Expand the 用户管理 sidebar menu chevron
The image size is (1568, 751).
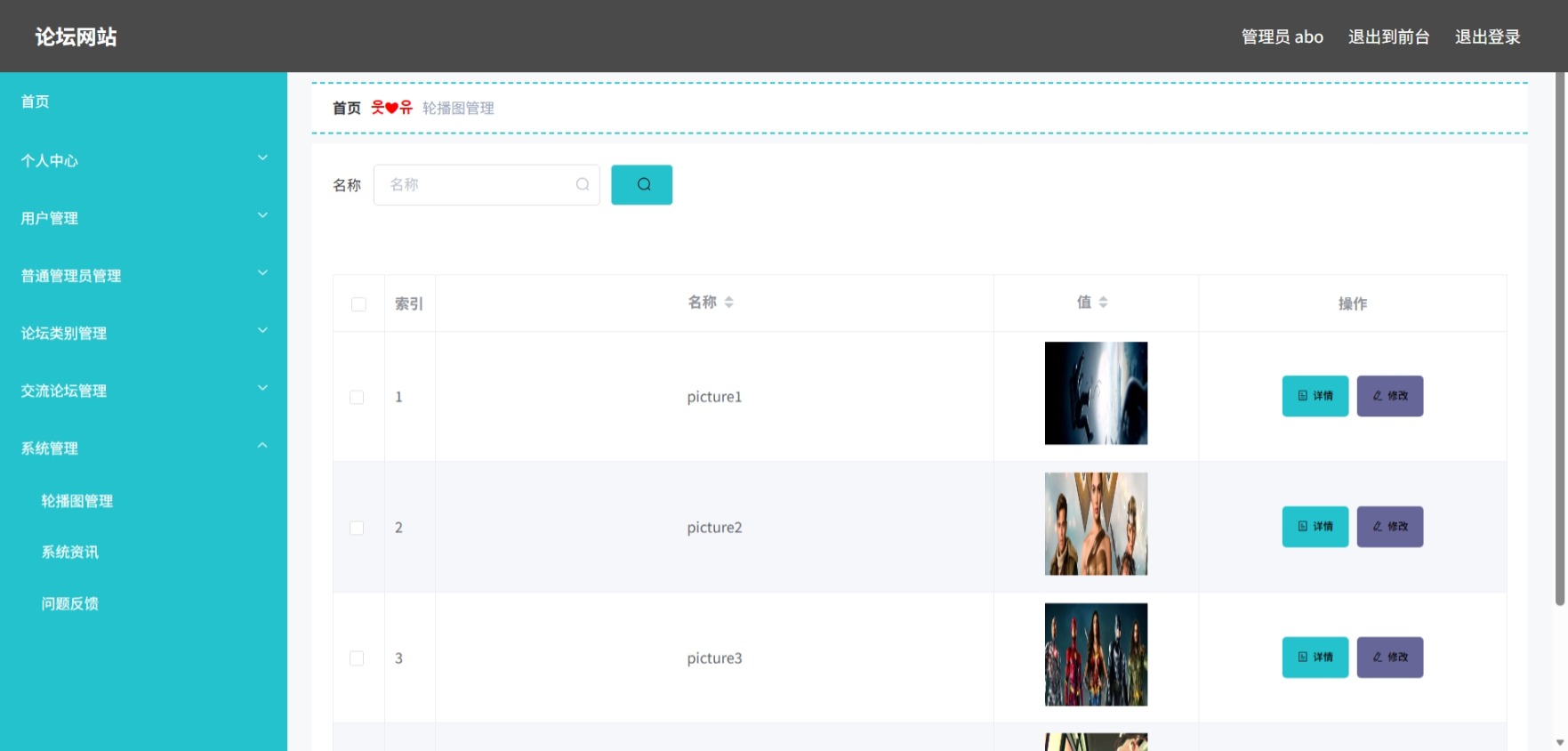(262, 216)
